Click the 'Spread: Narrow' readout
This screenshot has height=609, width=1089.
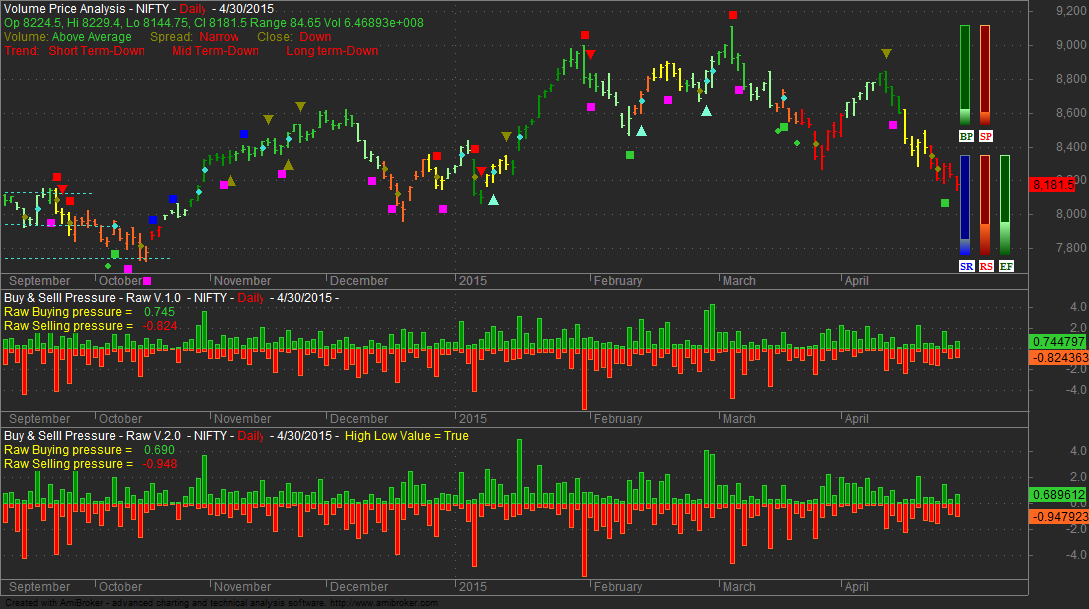(x=194, y=37)
